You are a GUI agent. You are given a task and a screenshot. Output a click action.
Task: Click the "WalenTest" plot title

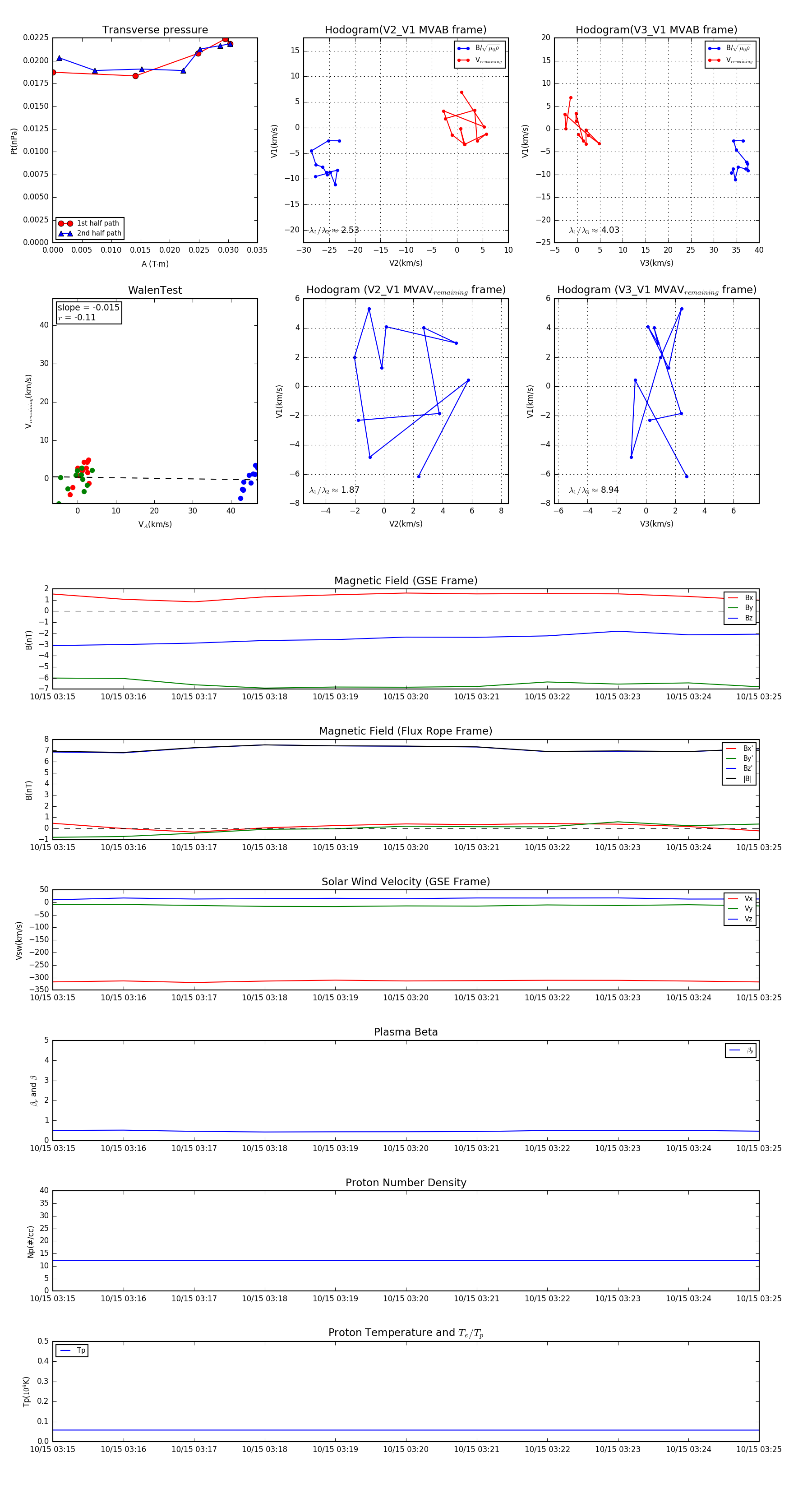(x=155, y=290)
